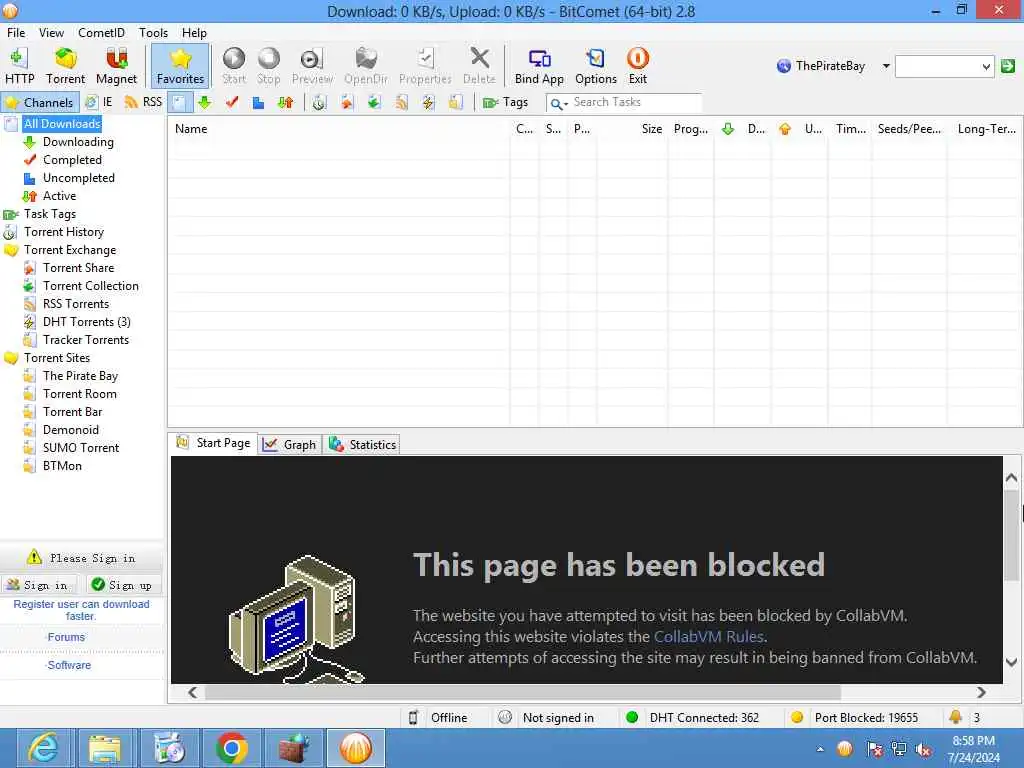Click the Exit toolbar icon
Image resolution: width=1024 pixels, height=768 pixels.
tap(637, 66)
